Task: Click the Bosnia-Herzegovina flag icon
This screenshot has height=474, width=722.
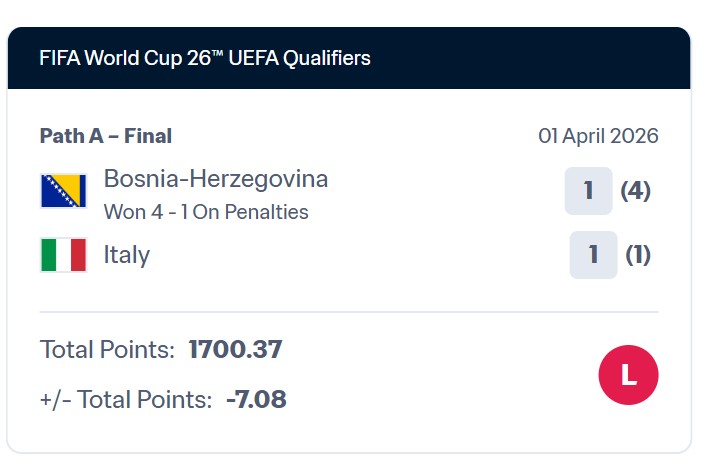Action: click(63, 191)
